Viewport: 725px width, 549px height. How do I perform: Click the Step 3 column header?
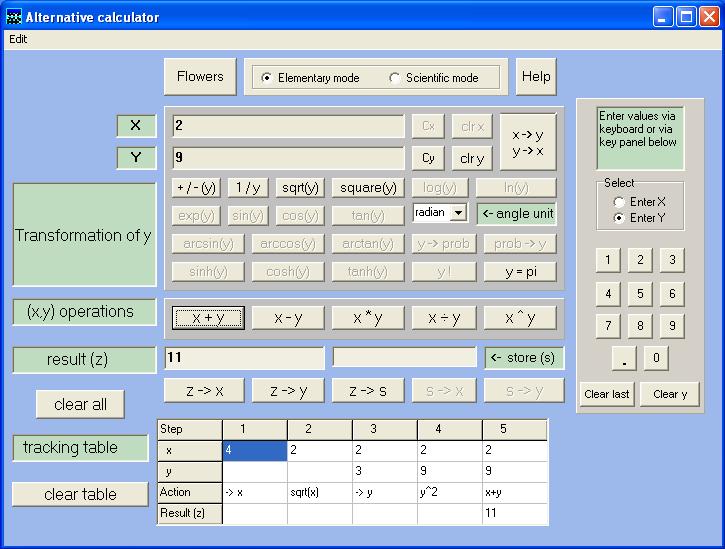385,429
